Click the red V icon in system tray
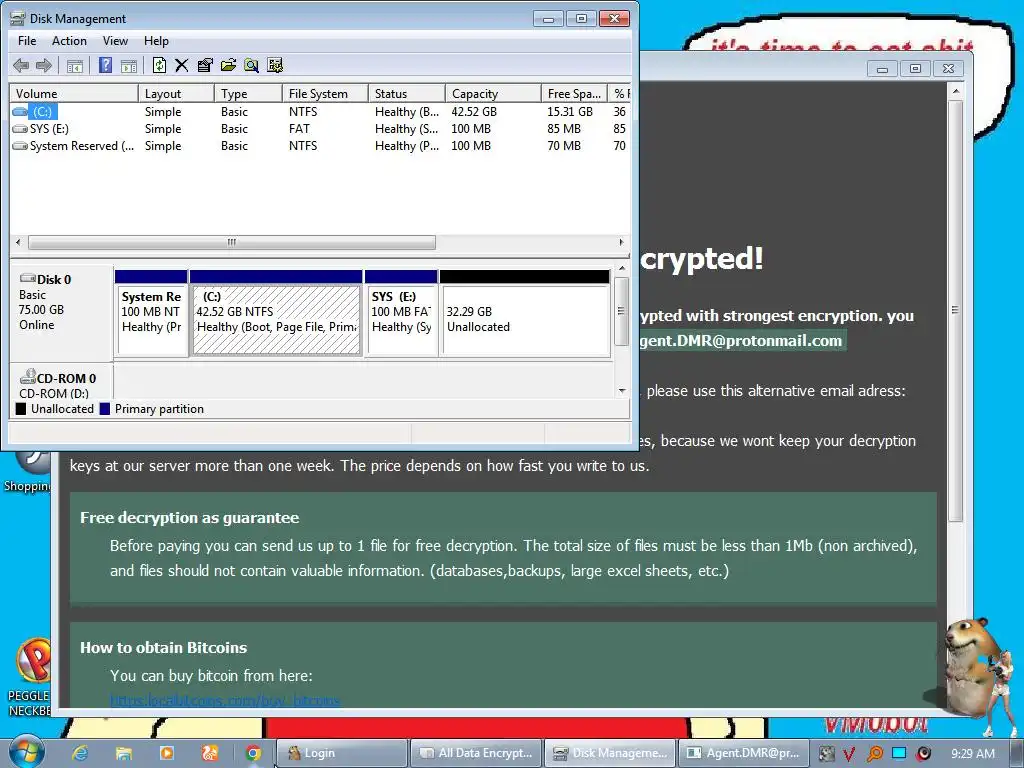Image resolution: width=1024 pixels, height=768 pixels. [849, 754]
